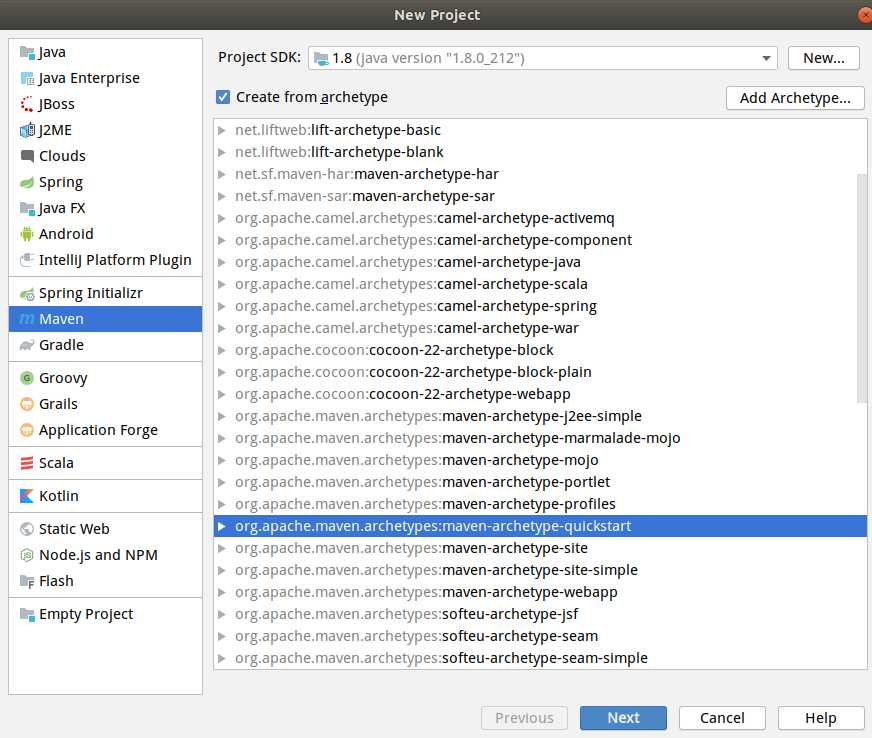
Task: Select the Java project type icon
Action: click(27, 52)
